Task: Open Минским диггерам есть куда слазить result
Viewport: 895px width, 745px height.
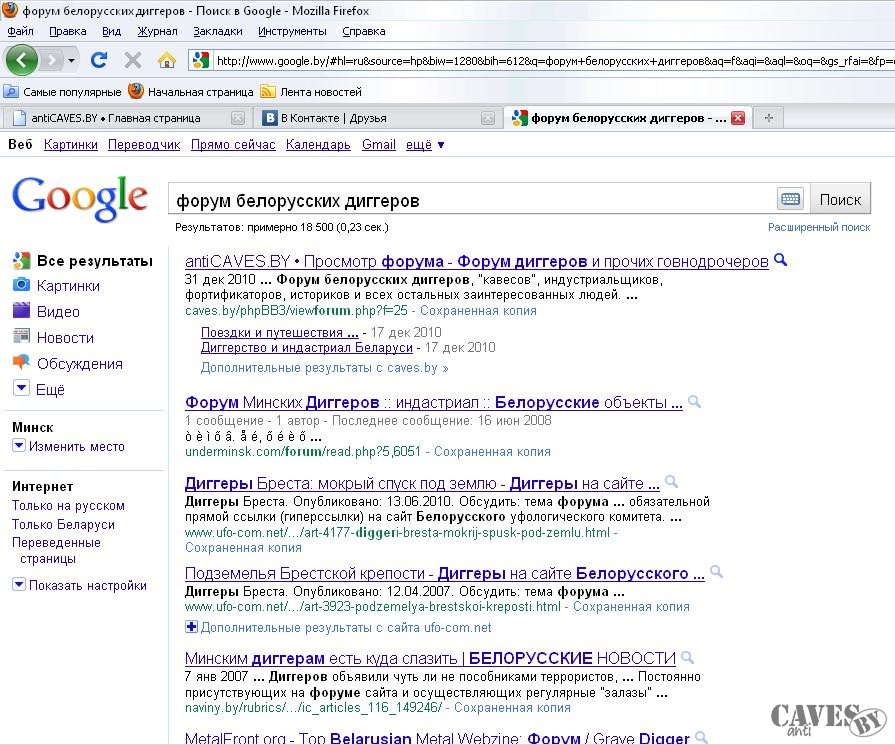Action: 430,658
